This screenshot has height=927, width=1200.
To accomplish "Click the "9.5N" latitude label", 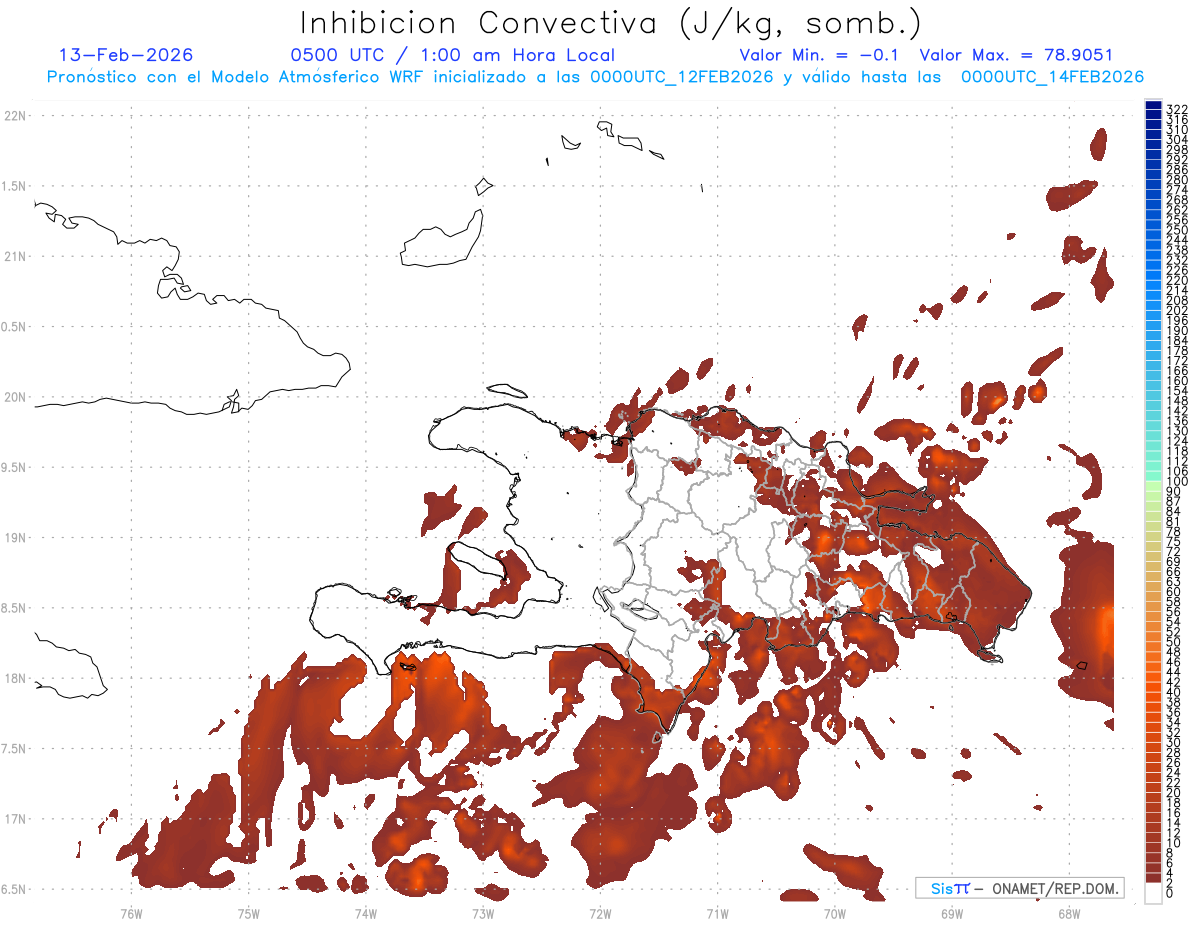I will click(15, 468).
